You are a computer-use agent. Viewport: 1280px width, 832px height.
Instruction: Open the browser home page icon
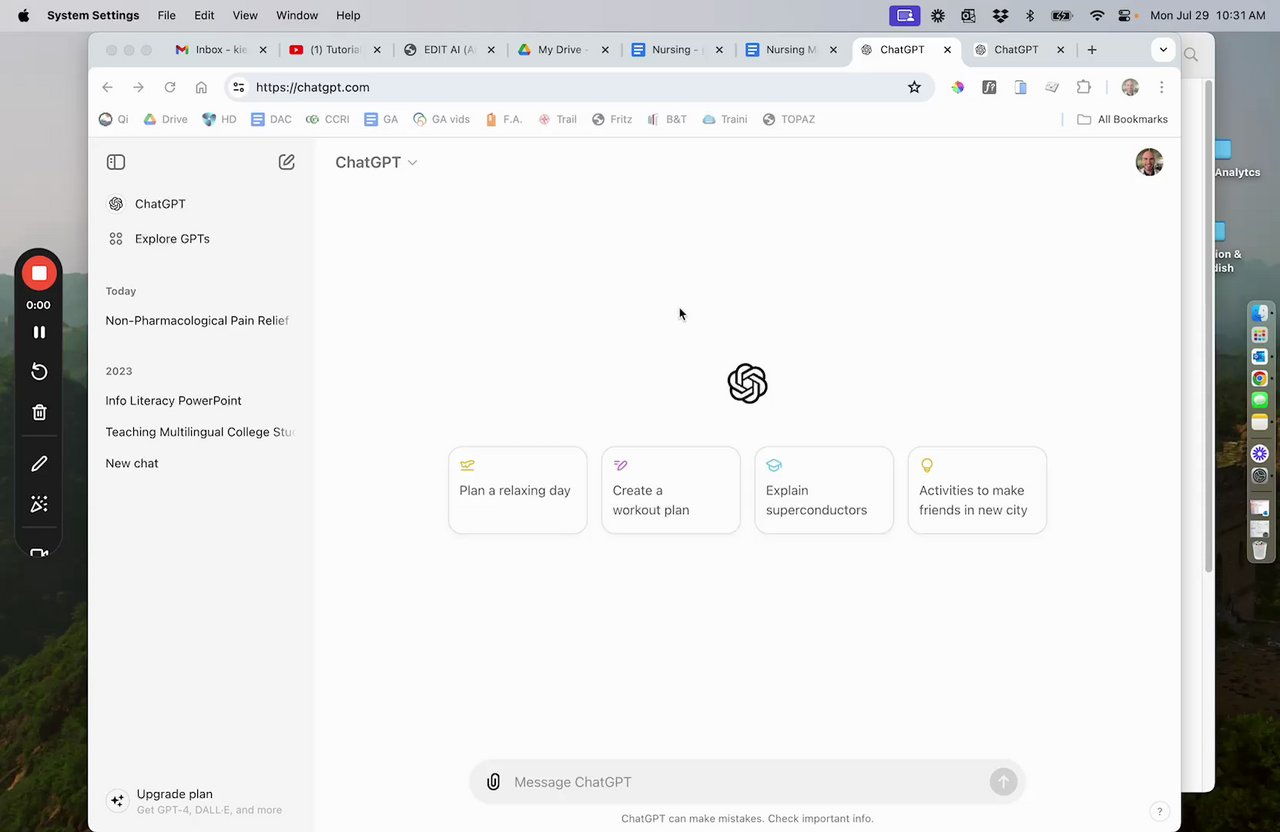pyautogui.click(x=201, y=87)
